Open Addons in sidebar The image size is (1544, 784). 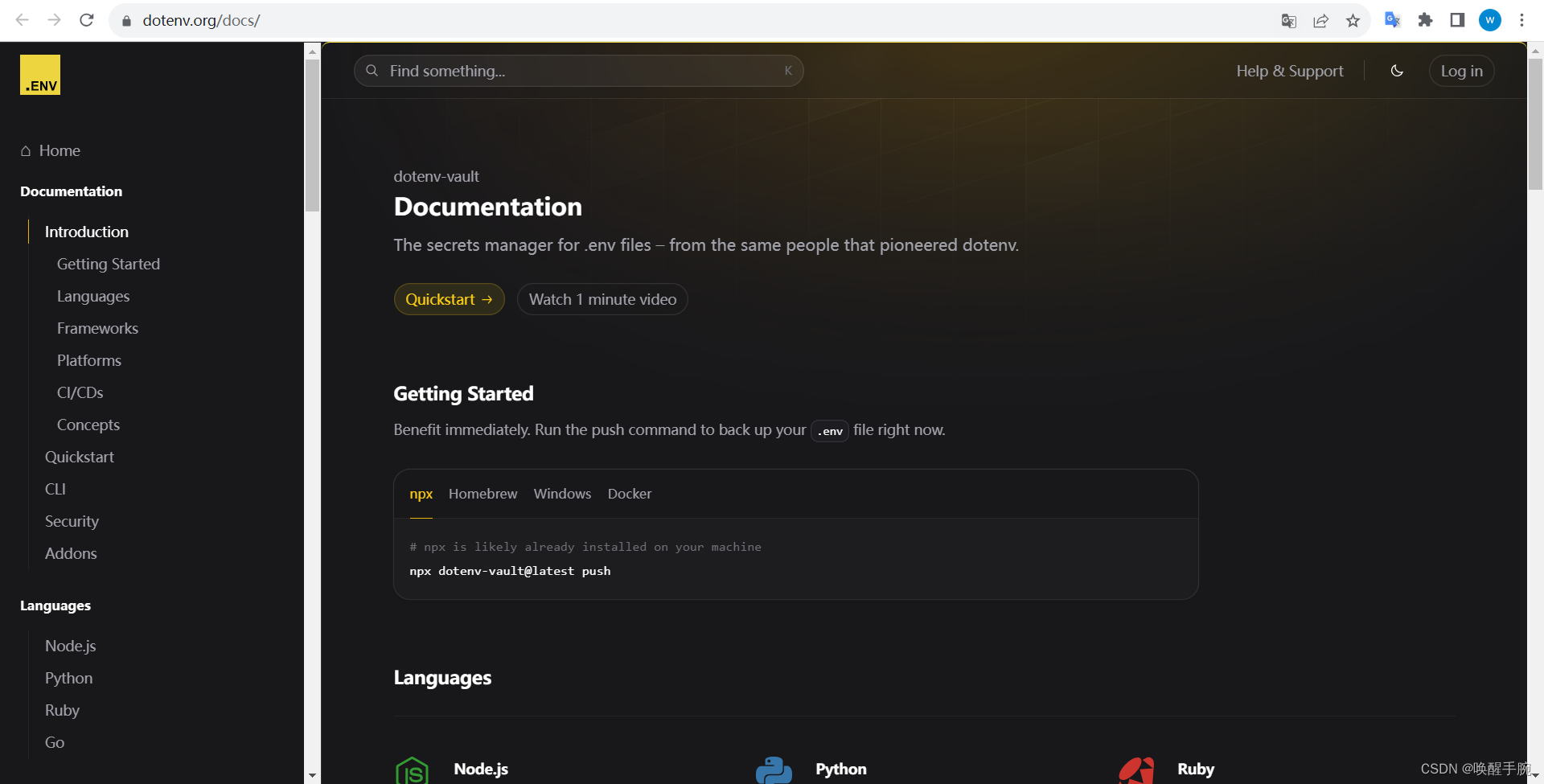click(71, 553)
